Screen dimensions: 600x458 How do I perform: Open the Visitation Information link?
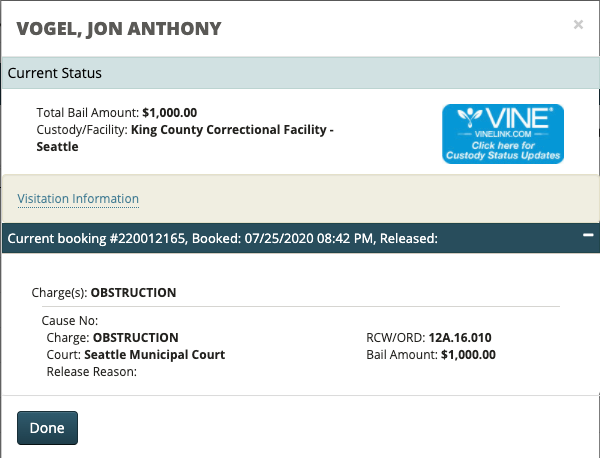click(78, 199)
